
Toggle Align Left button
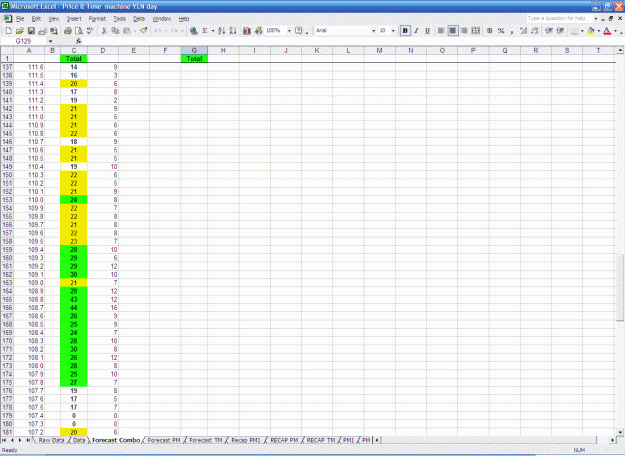coord(441,31)
